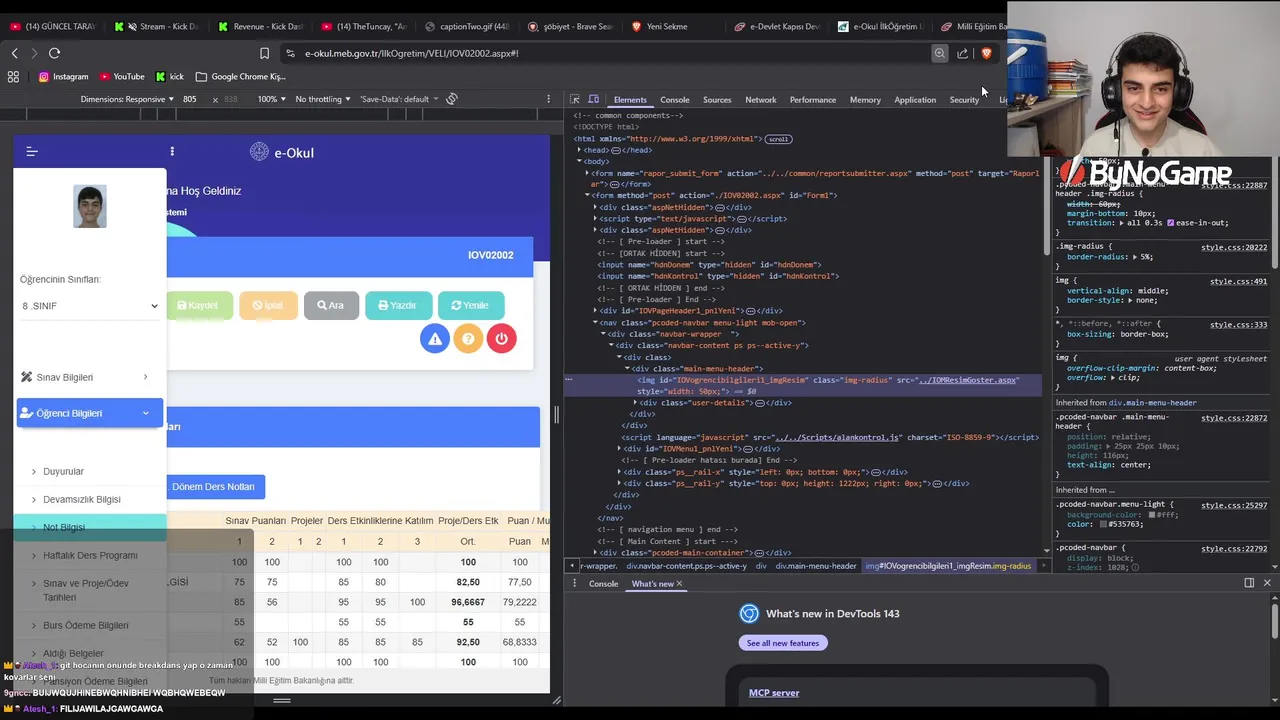Select the Console tab in the bottom drawer
1280x720 pixels.
coord(603,584)
